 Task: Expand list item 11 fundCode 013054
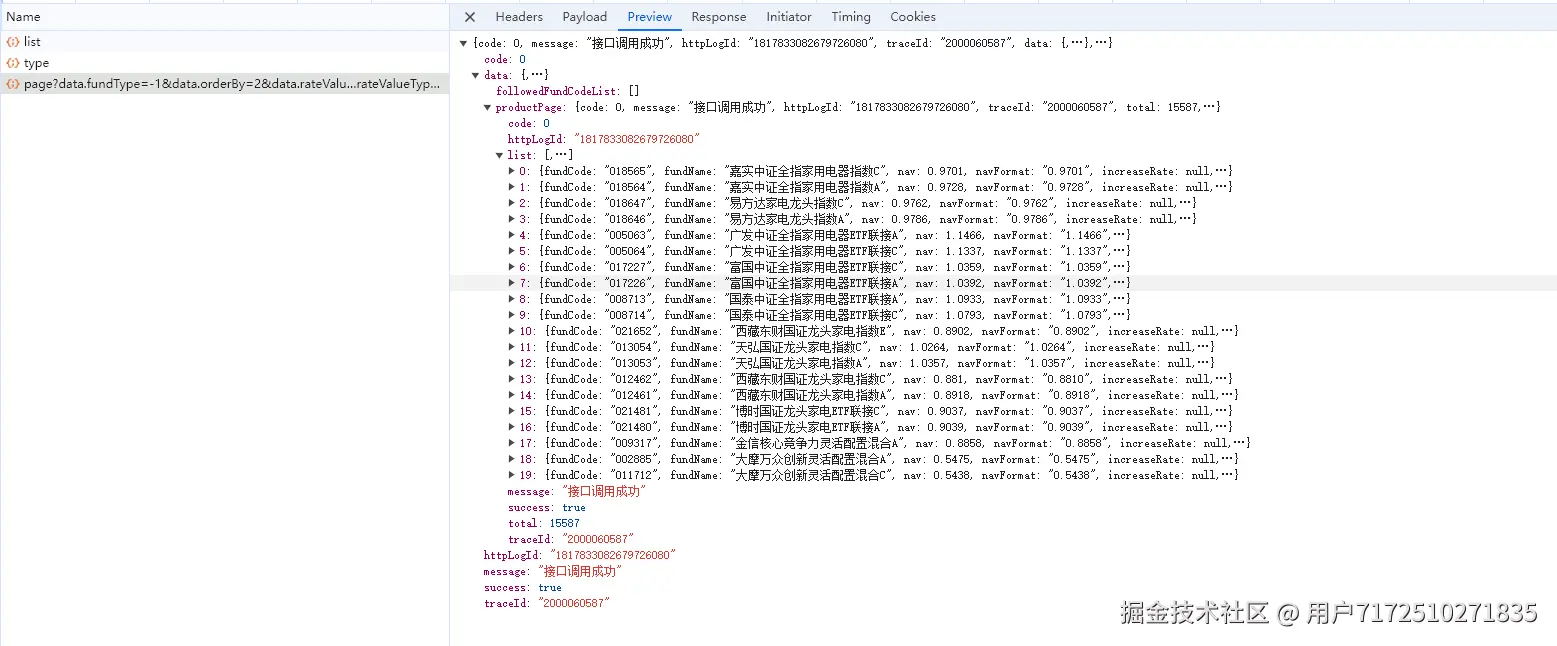pos(511,348)
